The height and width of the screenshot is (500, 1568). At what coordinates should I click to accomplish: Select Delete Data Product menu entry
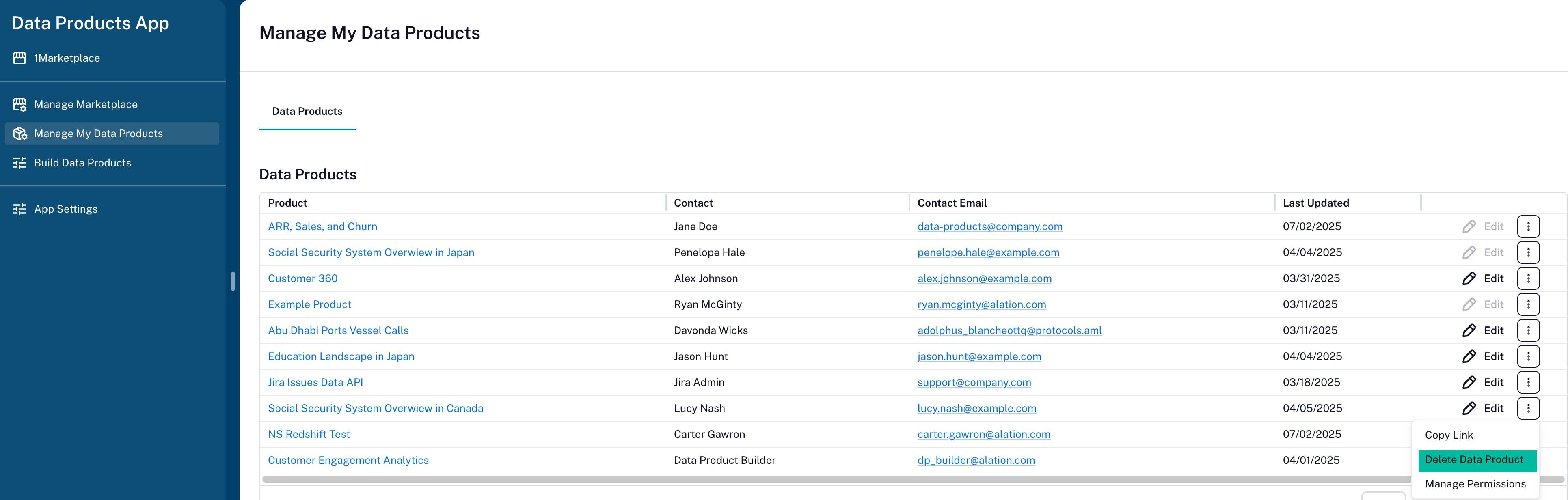[1477, 461]
